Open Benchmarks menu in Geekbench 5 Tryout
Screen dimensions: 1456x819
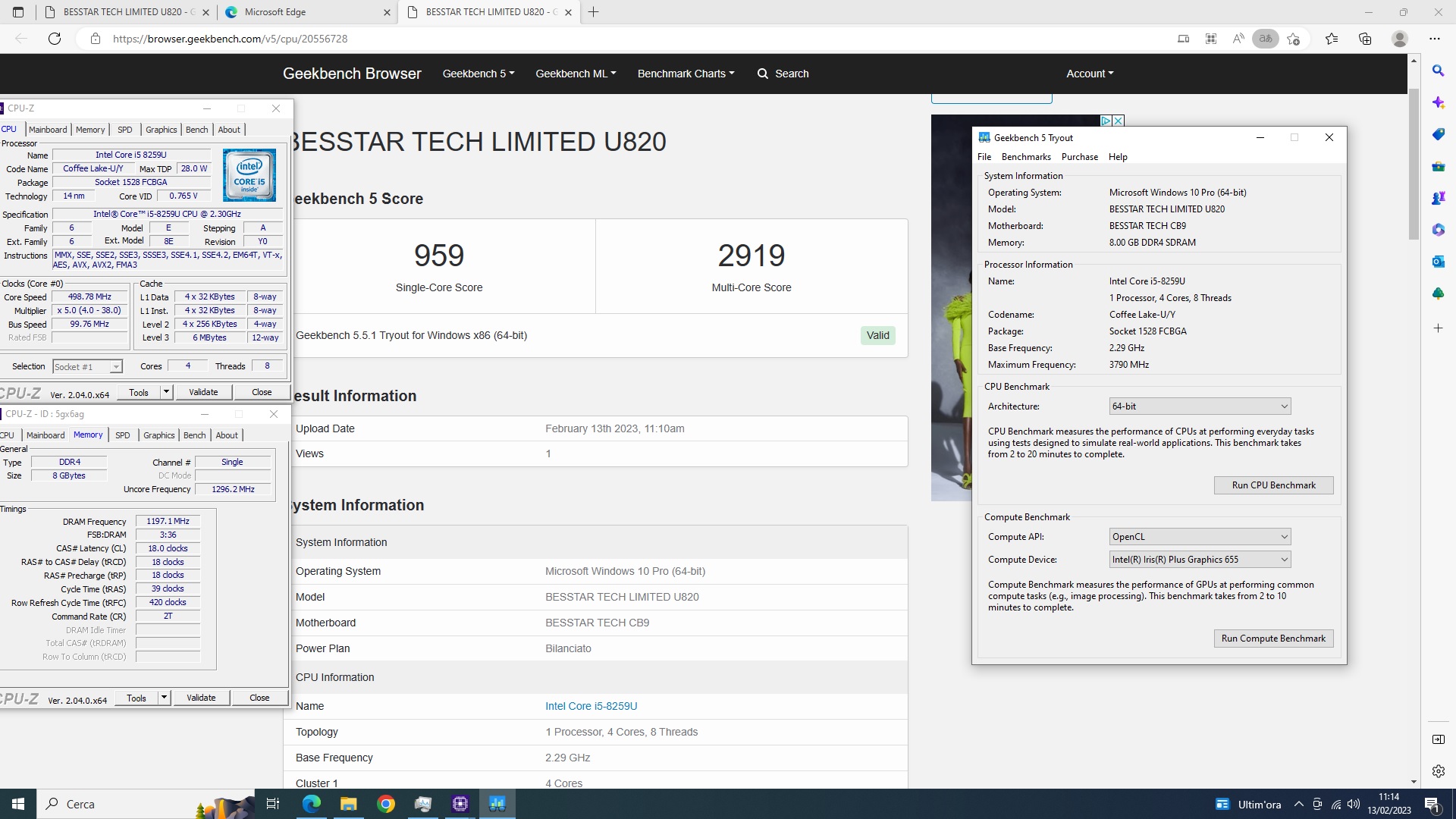pyautogui.click(x=1026, y=157)
